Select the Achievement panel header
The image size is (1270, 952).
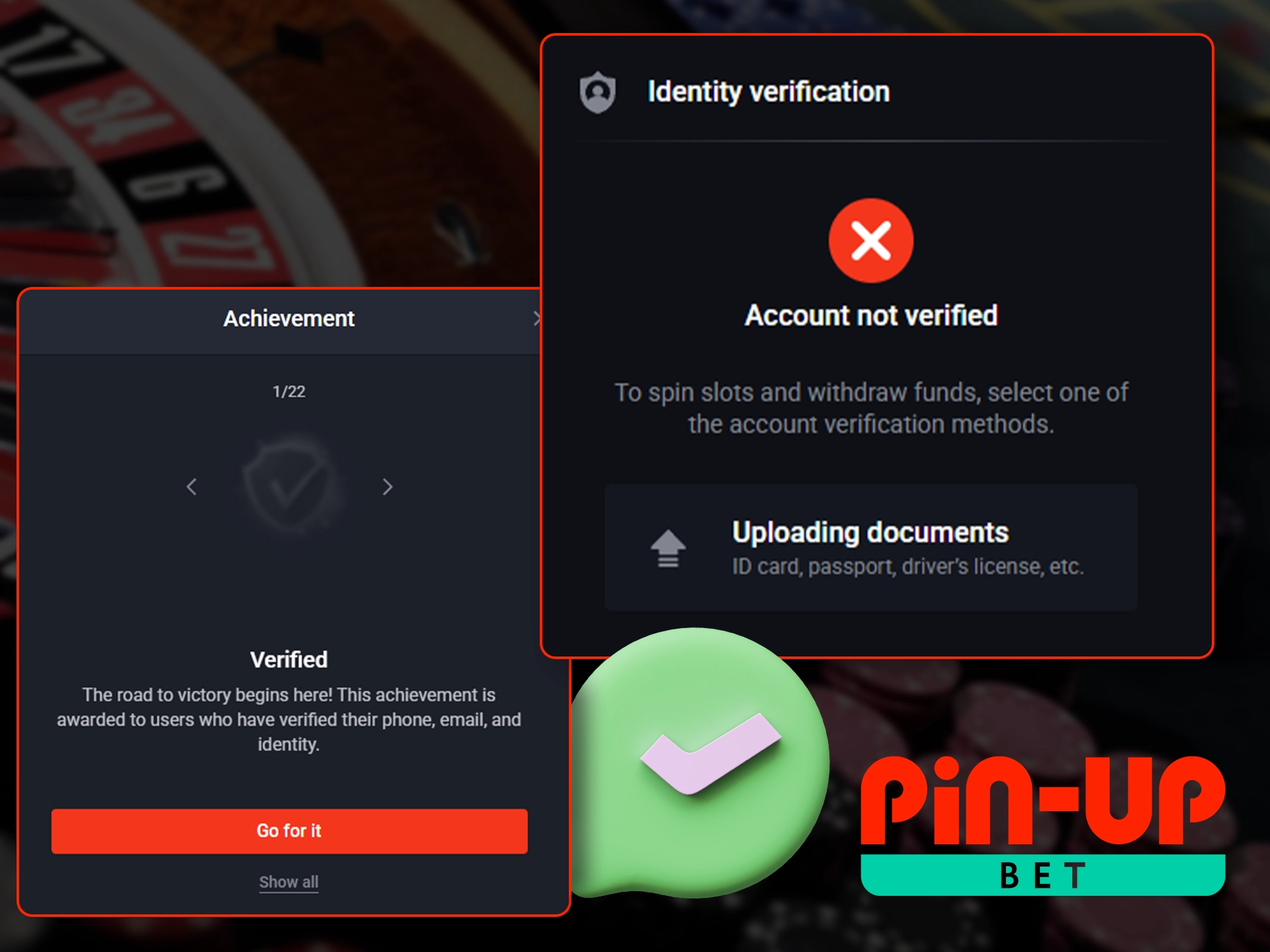pos(289,318)
